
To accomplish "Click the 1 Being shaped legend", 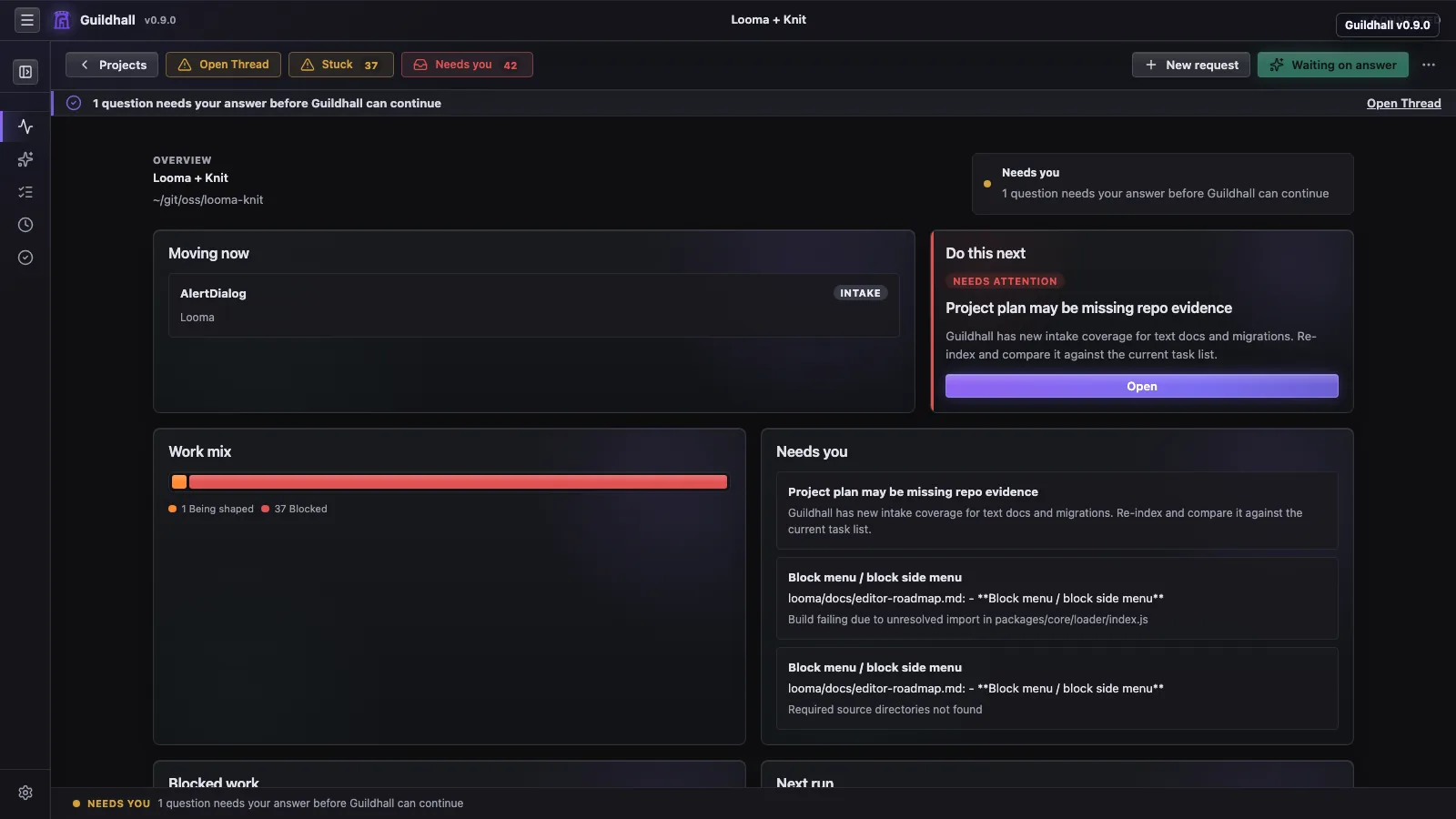I will [x=211, y=509].
